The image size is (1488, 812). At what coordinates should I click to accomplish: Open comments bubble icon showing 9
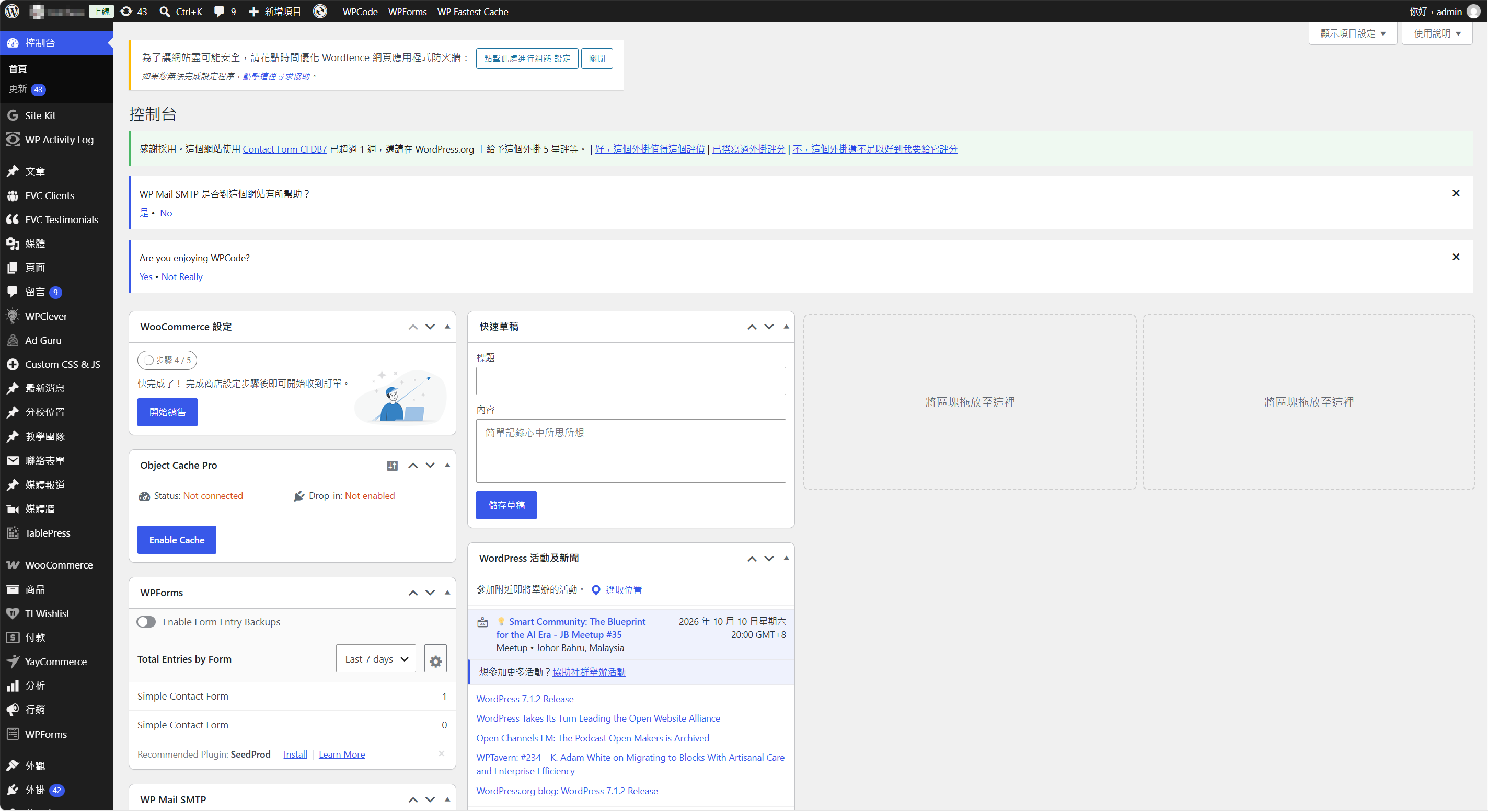tap(225, 11)
